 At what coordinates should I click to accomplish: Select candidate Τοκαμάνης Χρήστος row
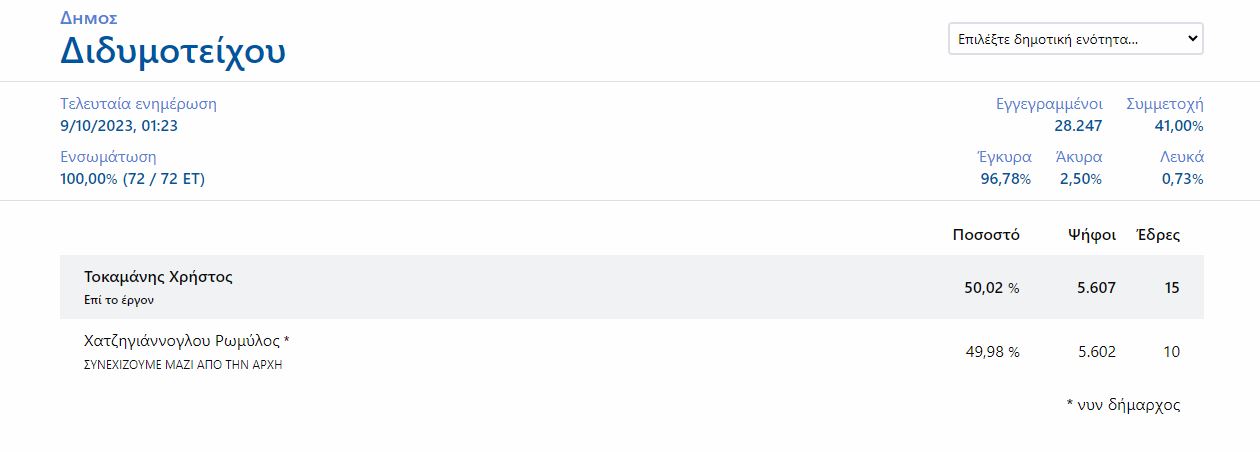158,277
